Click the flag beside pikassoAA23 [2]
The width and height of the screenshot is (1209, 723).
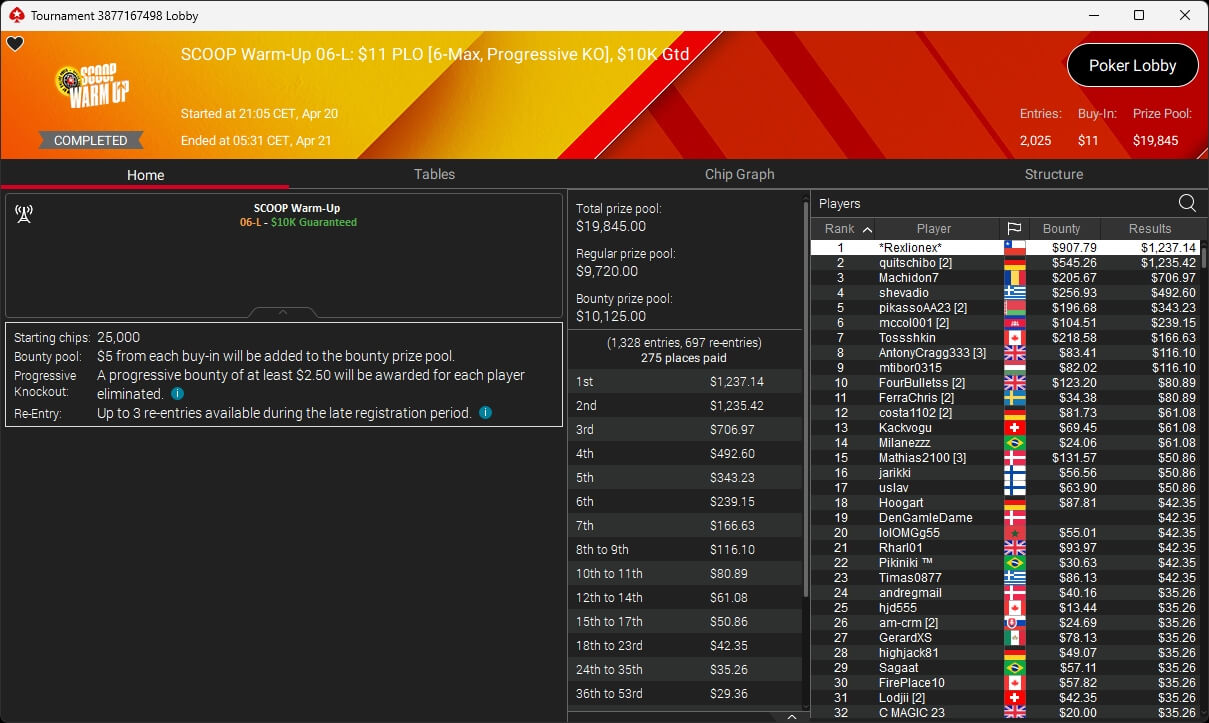click(1014, 308)
